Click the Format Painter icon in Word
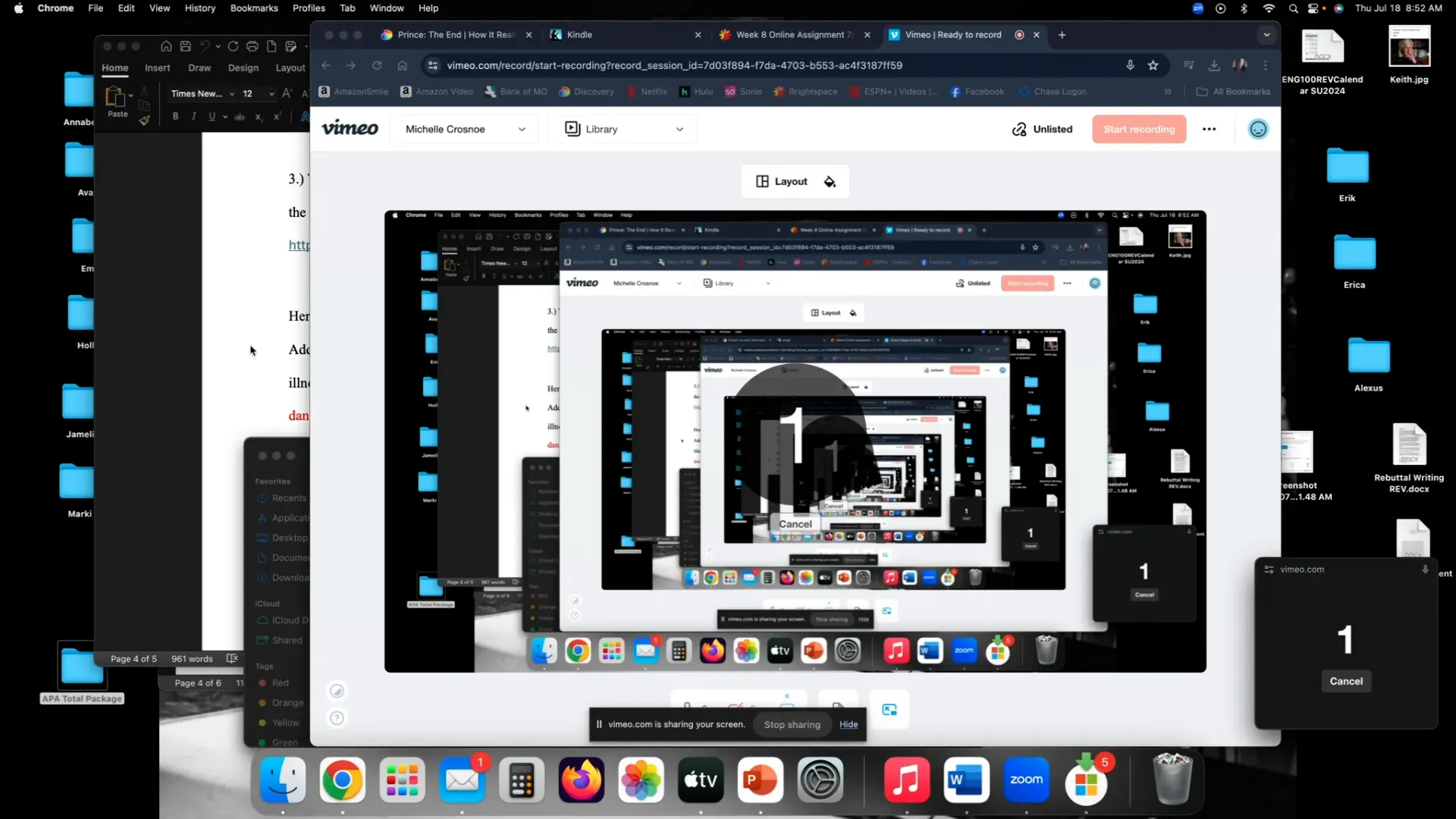This screenshot has width=1456, height=819. (145, 120)
